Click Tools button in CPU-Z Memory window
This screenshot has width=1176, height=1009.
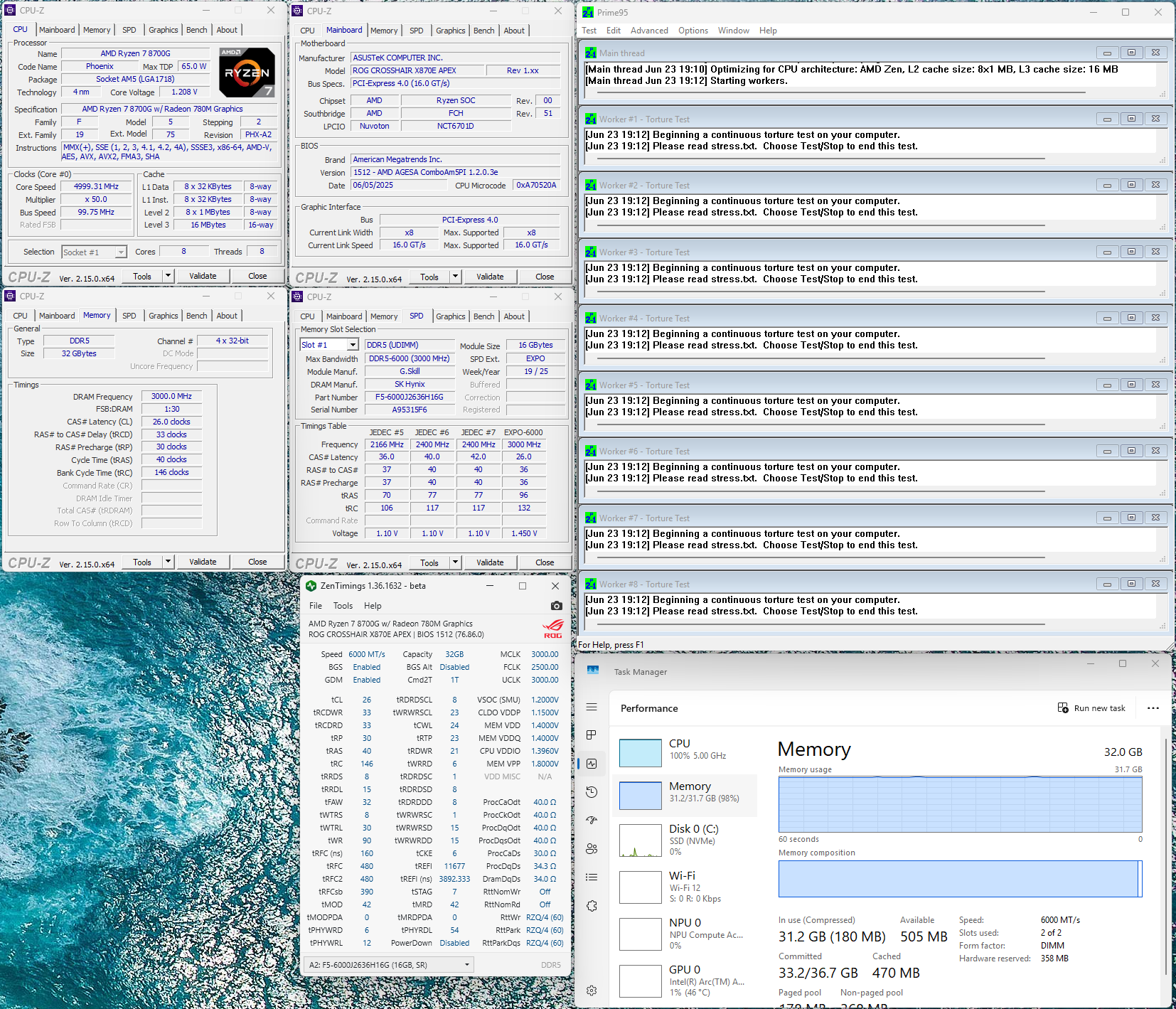tap(142, 562)
